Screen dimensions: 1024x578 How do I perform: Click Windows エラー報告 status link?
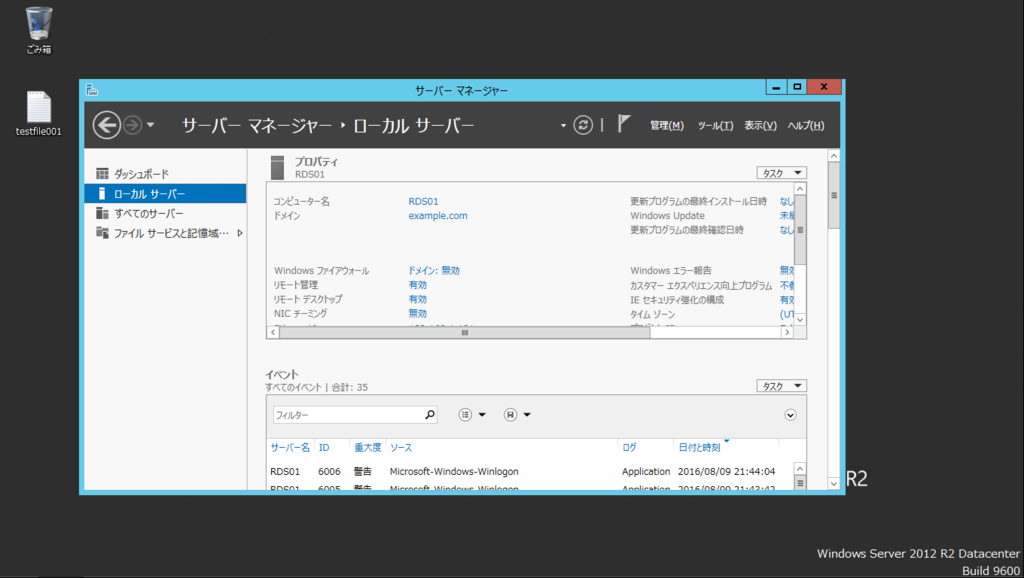pos(787,270)
